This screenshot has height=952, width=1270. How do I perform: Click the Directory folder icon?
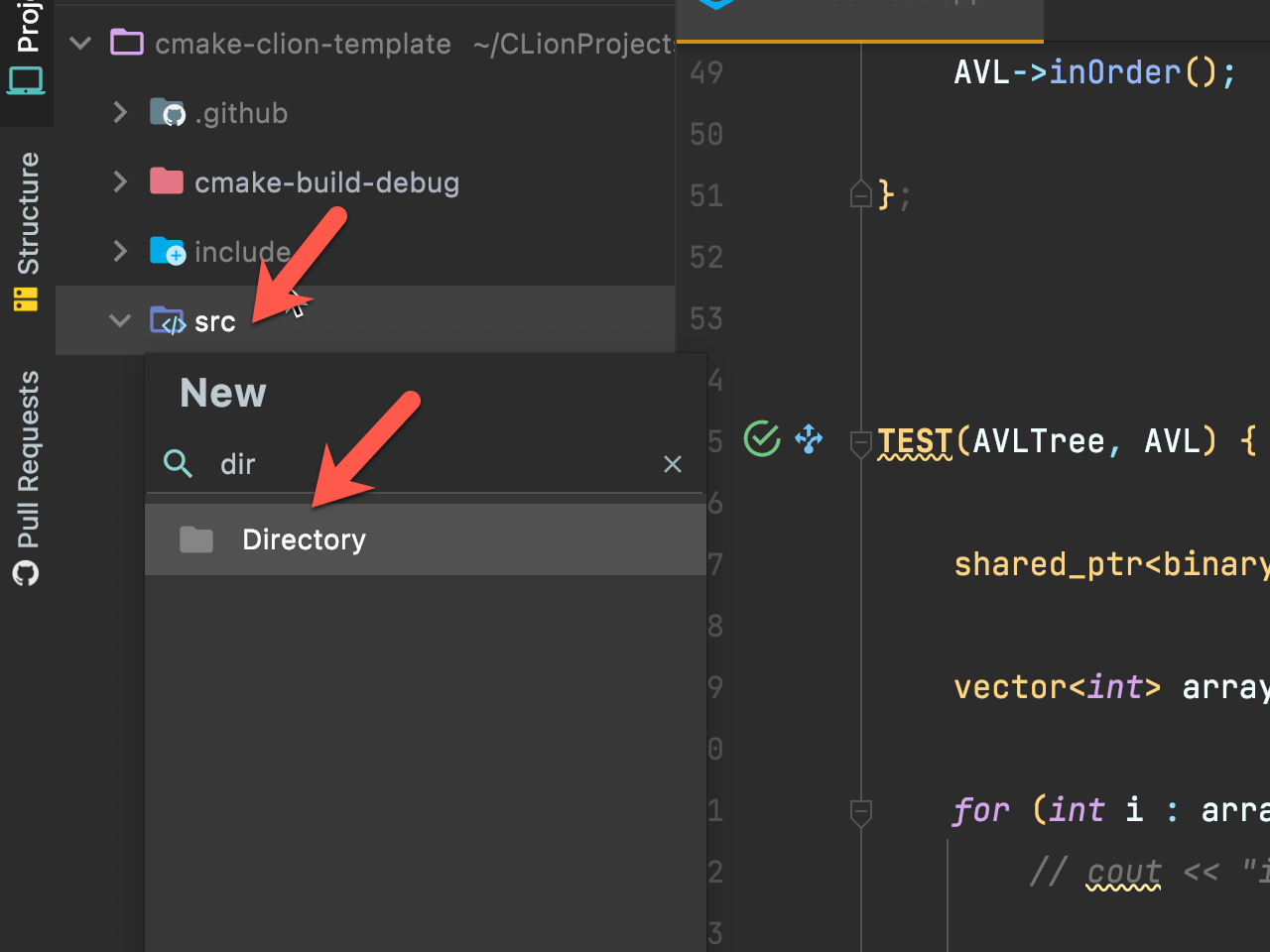[x=196, y=539]
